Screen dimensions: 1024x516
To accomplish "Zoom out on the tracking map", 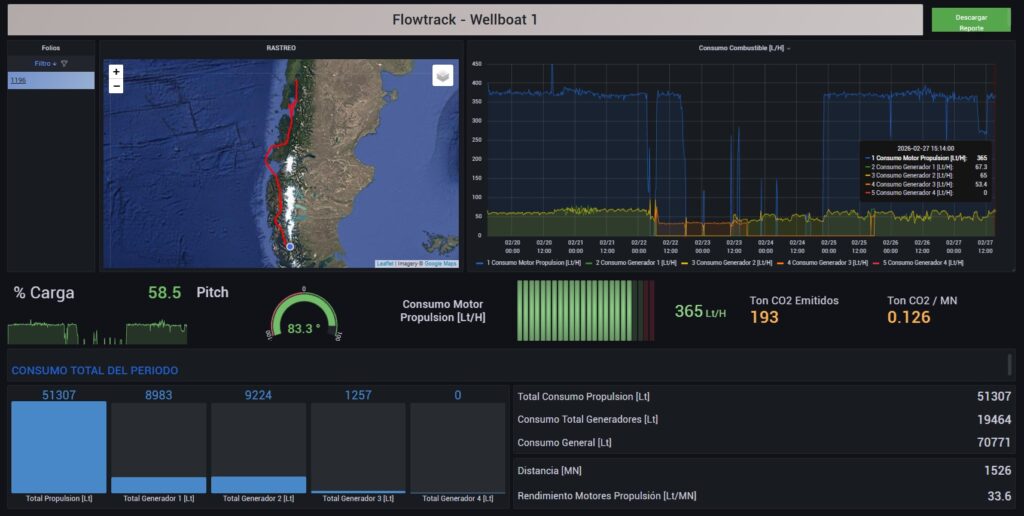I will pyautogui.click(x=116, y=86).
